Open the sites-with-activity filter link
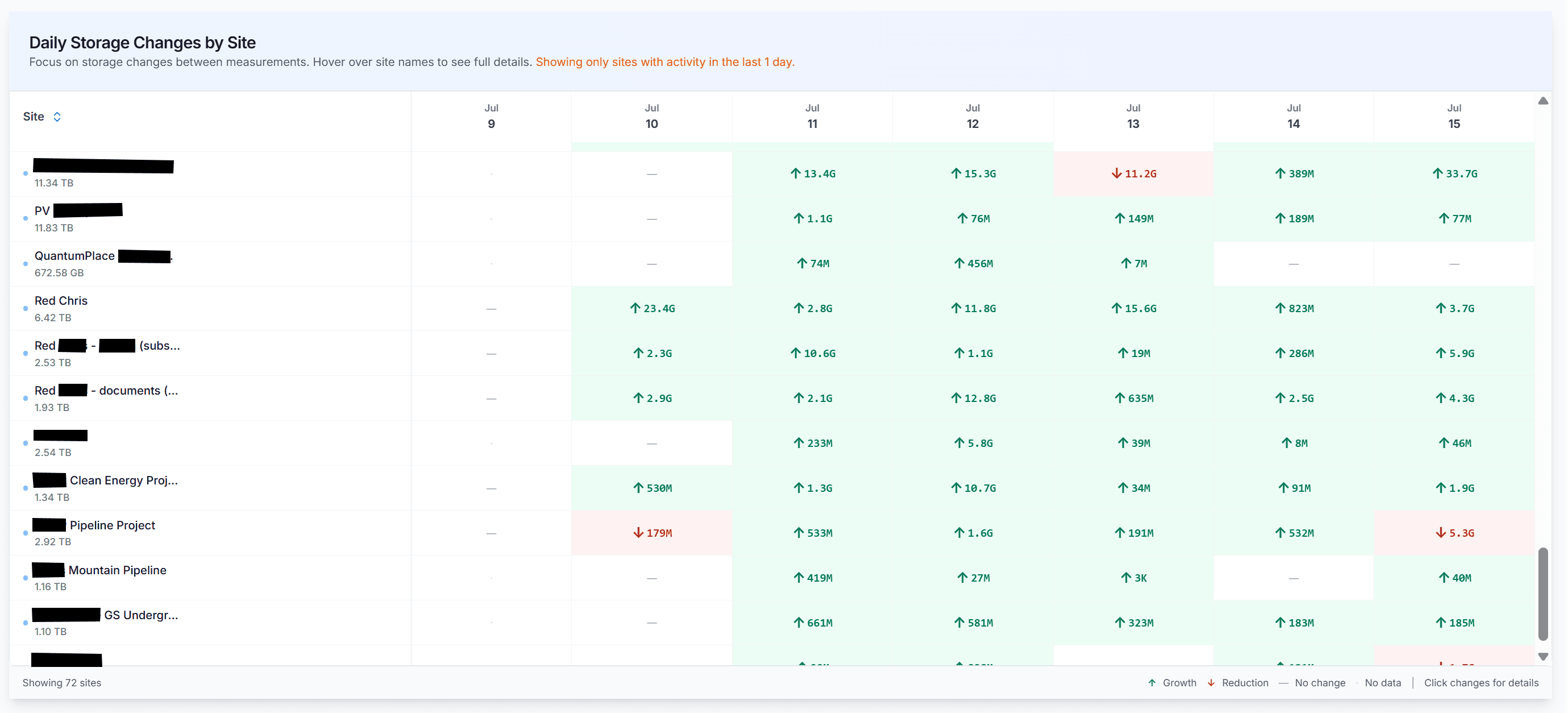 (x=666, y=61)
